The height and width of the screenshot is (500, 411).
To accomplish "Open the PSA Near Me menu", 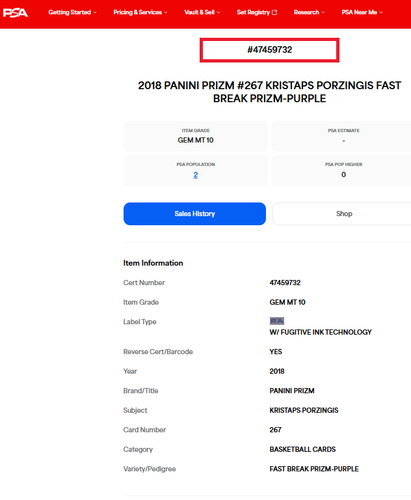I will (x=362, y=12).
